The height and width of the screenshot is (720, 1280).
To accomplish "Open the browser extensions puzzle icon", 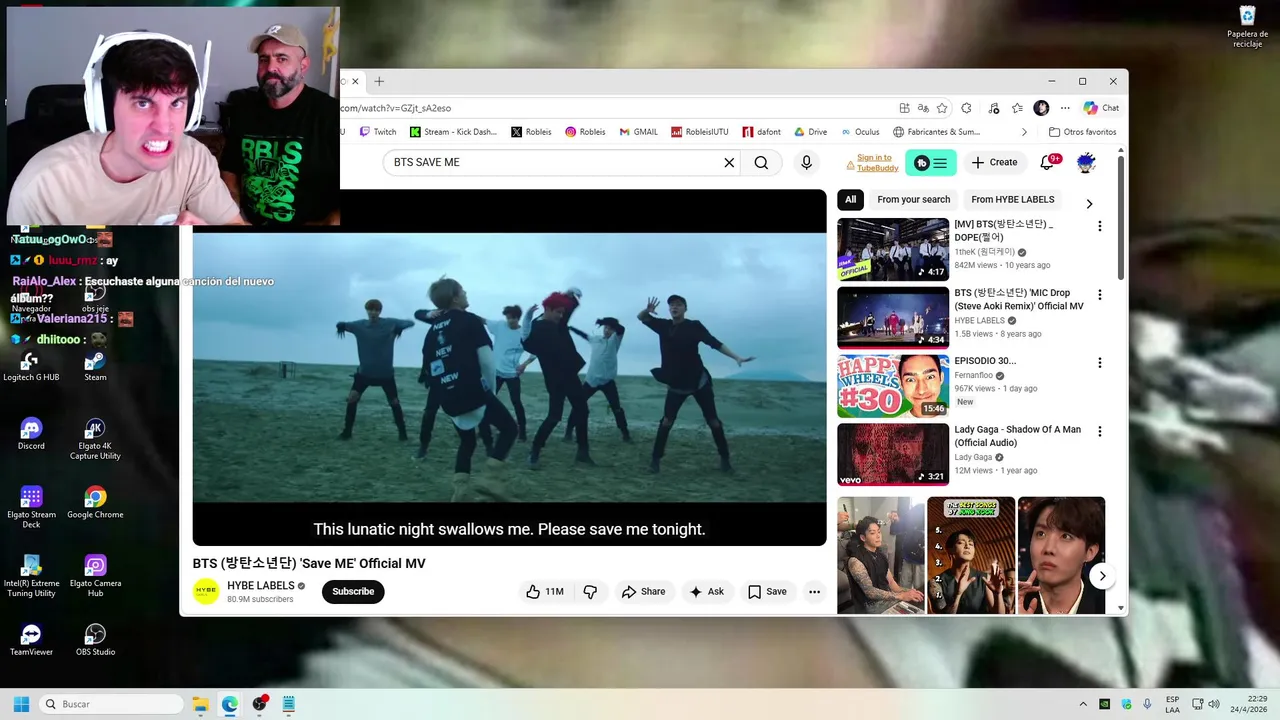I will [x=966, y=108].
